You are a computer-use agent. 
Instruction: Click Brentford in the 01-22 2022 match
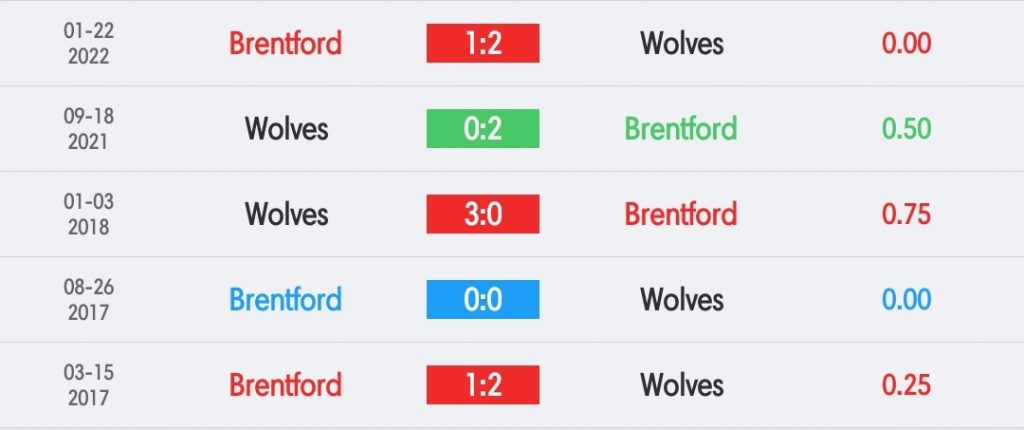click(285, 44)
